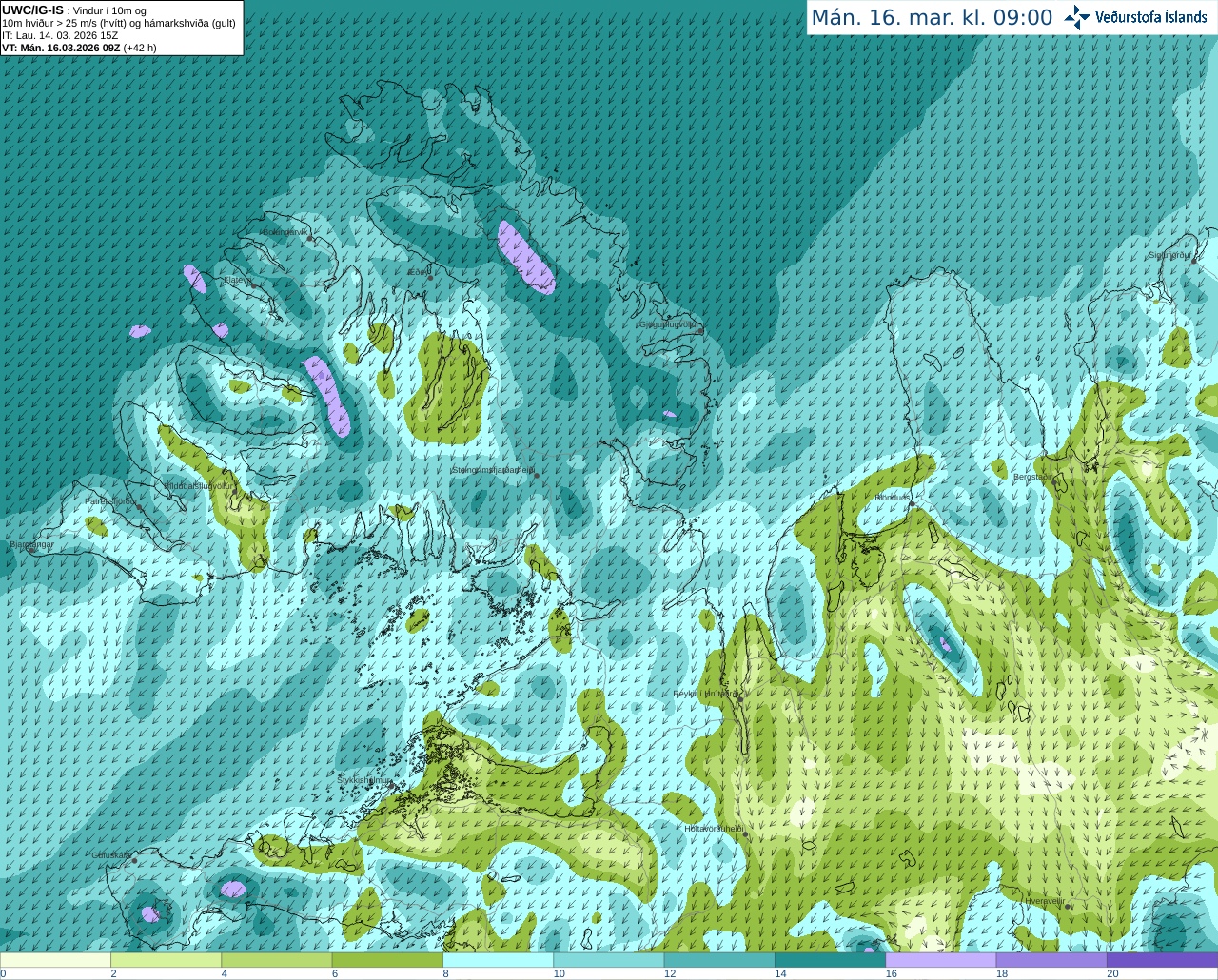This screenshot has height=980, width=1218.
Task: Click legend value 20 on the color scale
Action: pos(1113,973)
